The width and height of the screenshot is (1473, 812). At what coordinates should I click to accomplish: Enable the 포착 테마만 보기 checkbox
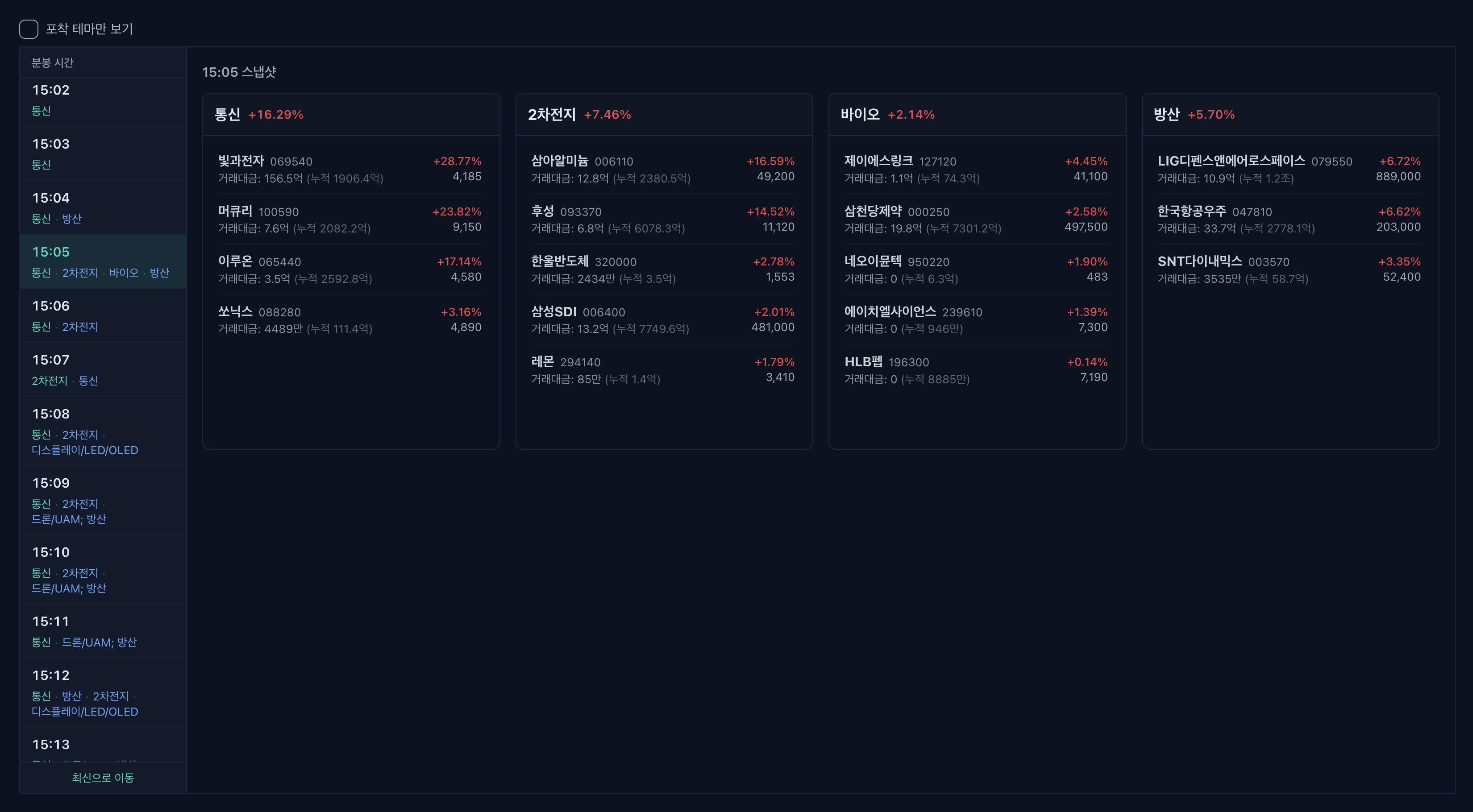pyautogui.click(x=29, y=29)
